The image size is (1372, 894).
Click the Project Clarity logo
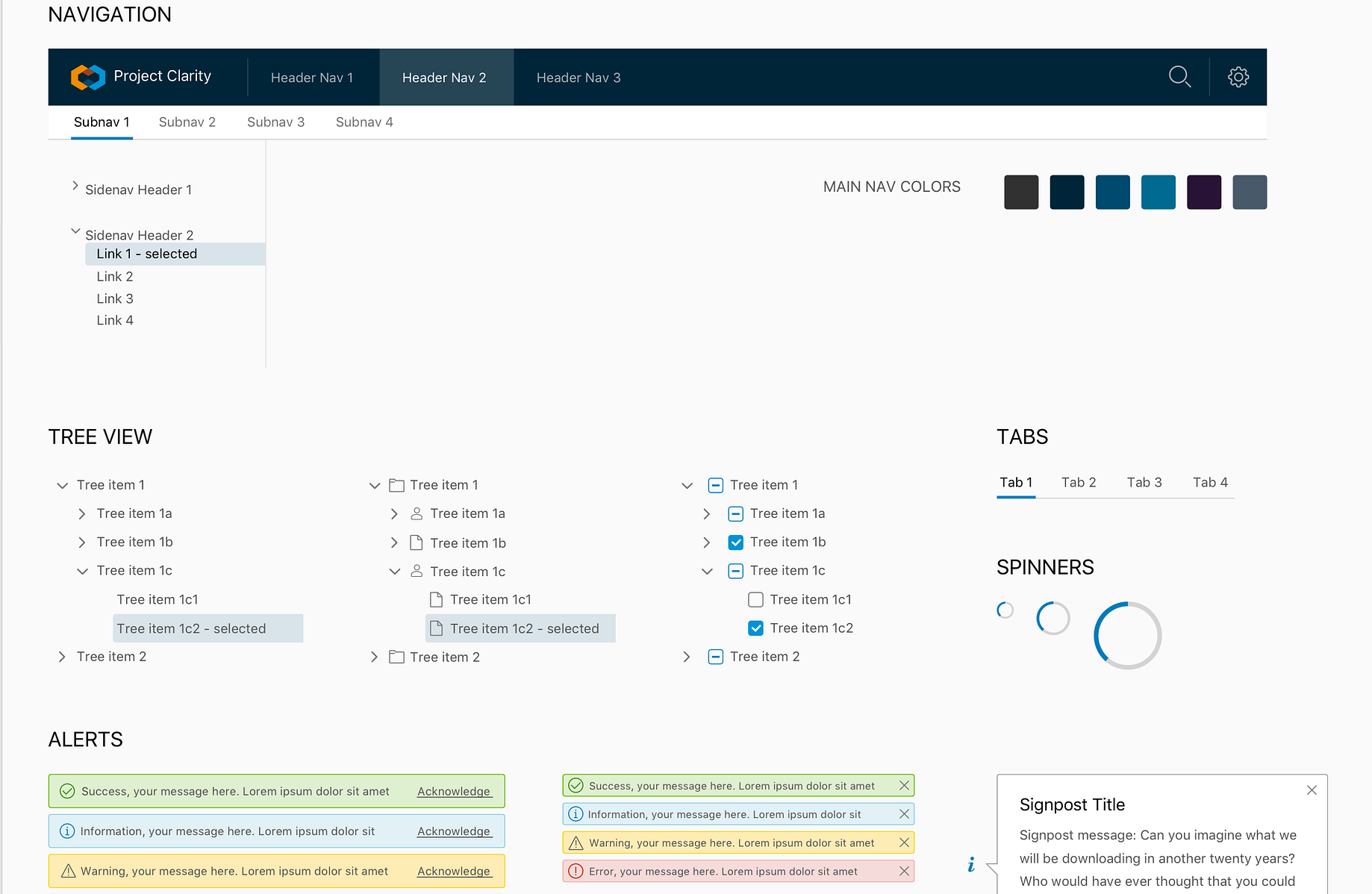[87, 77]
